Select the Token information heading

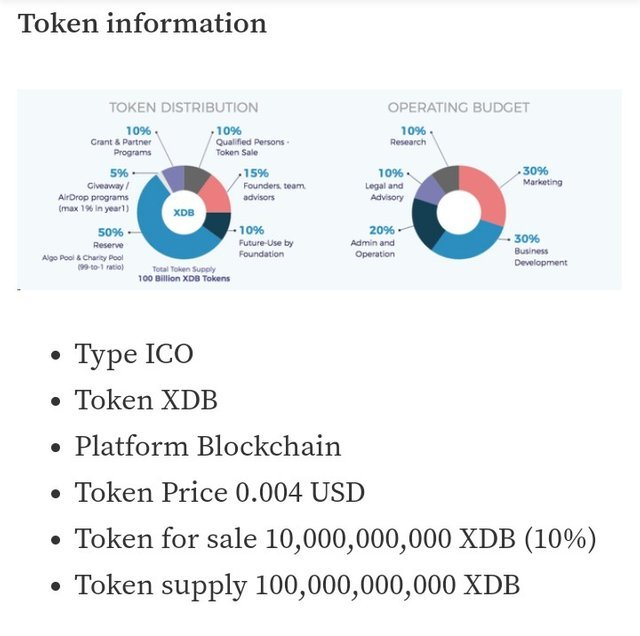142,23
